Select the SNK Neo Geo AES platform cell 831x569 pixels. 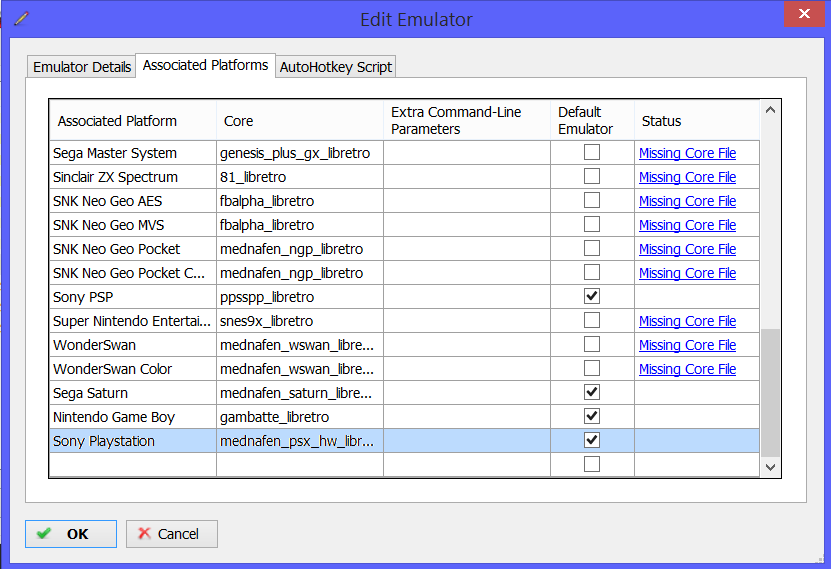pyautogui.click(x=133, y=201)
